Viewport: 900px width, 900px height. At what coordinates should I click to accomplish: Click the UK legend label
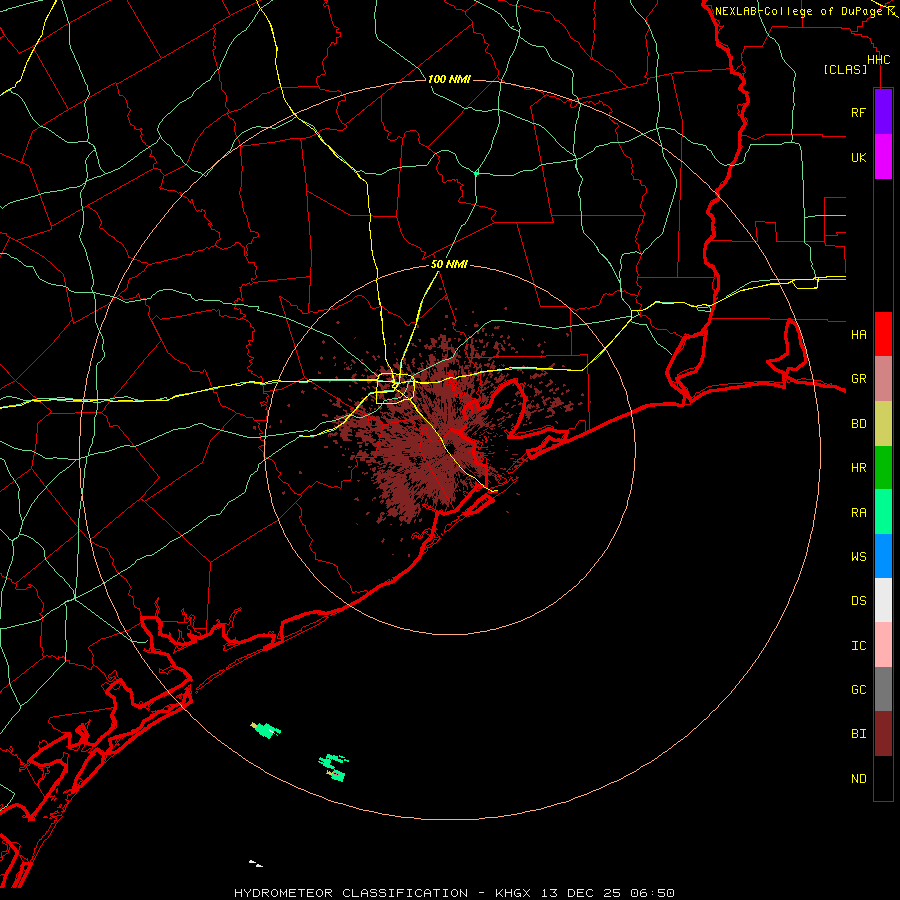(x=858, y=157)
